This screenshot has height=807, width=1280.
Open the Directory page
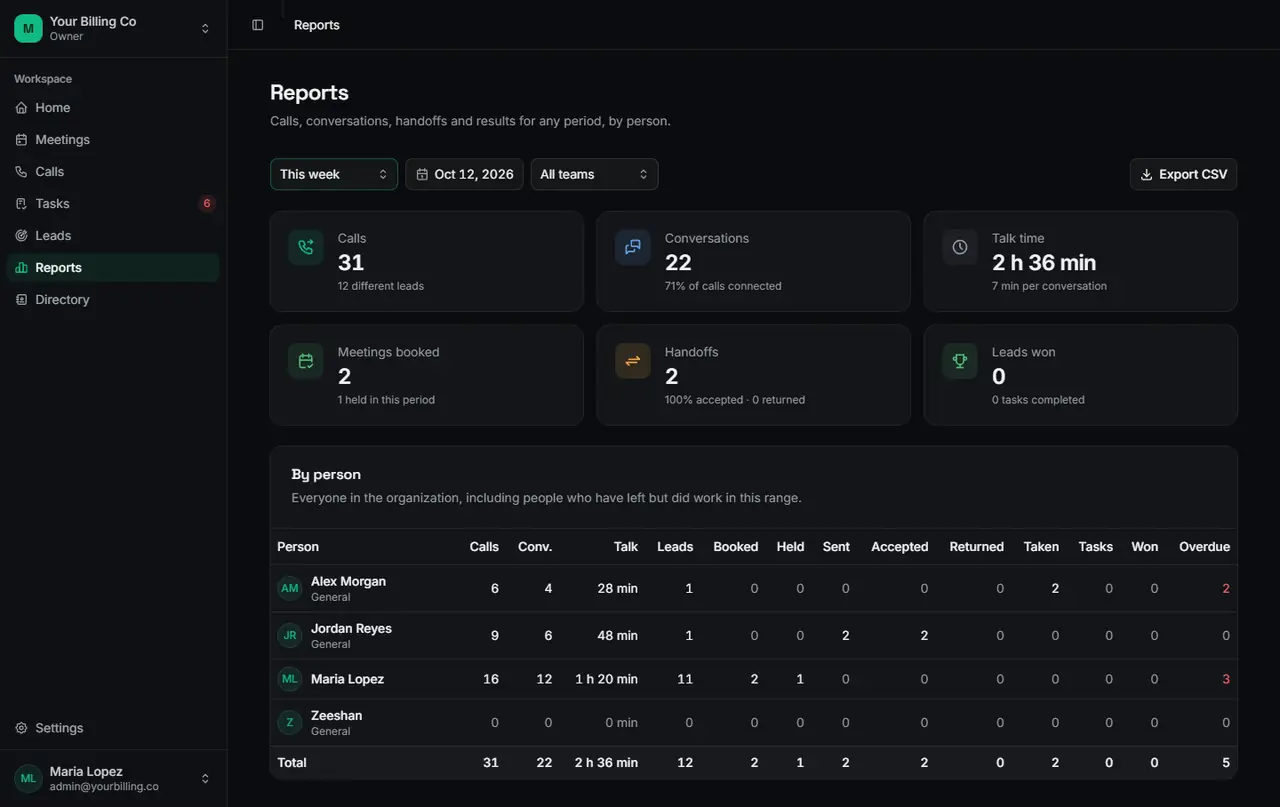coord(113,300)
